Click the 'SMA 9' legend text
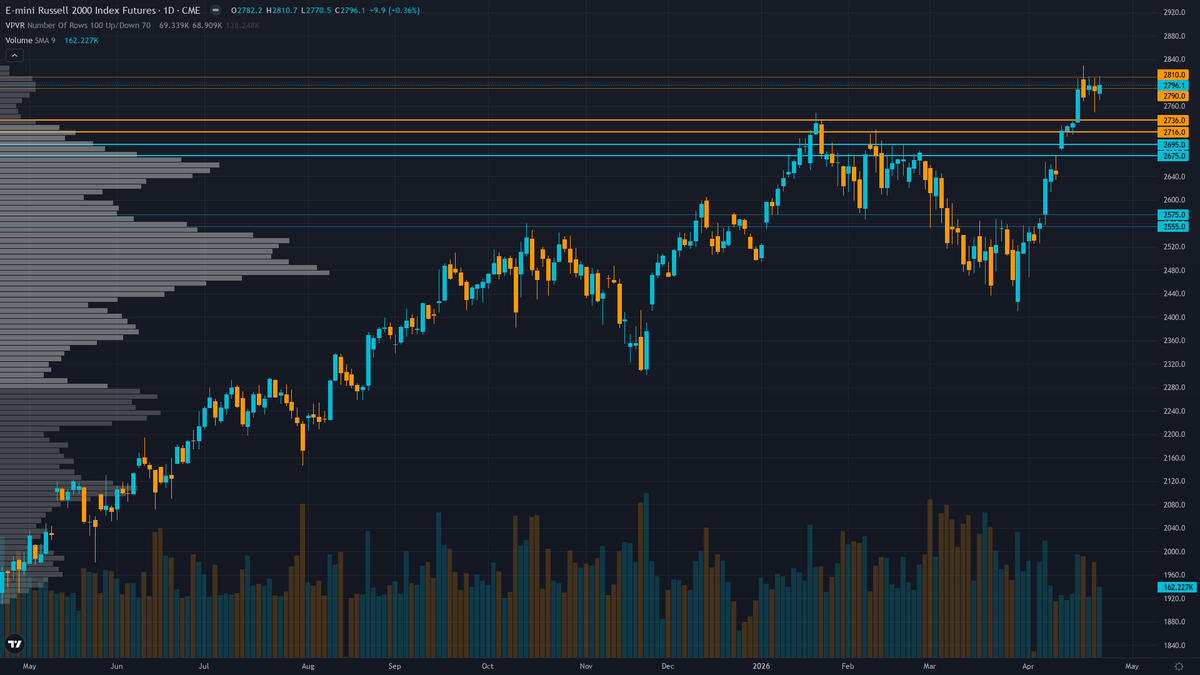This screenshot has height=675, width=1200. tap(46, 40)
